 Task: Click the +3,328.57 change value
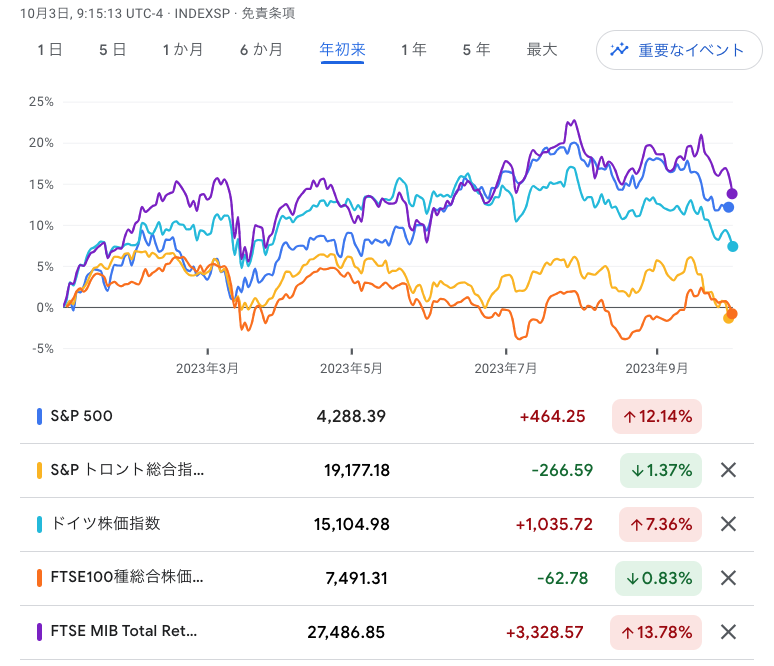544,631
